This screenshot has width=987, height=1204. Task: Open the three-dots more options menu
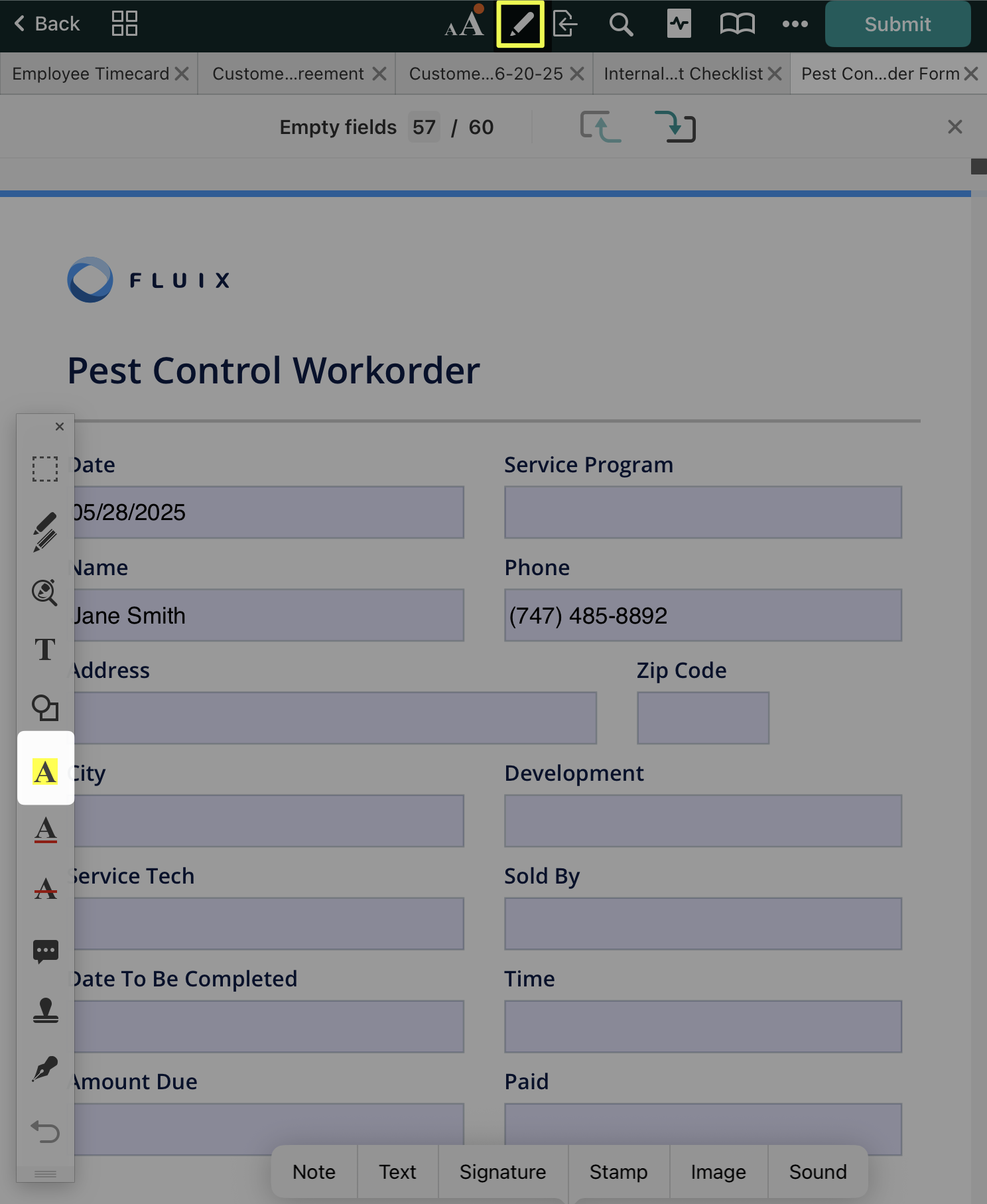(x=794, y=25)
